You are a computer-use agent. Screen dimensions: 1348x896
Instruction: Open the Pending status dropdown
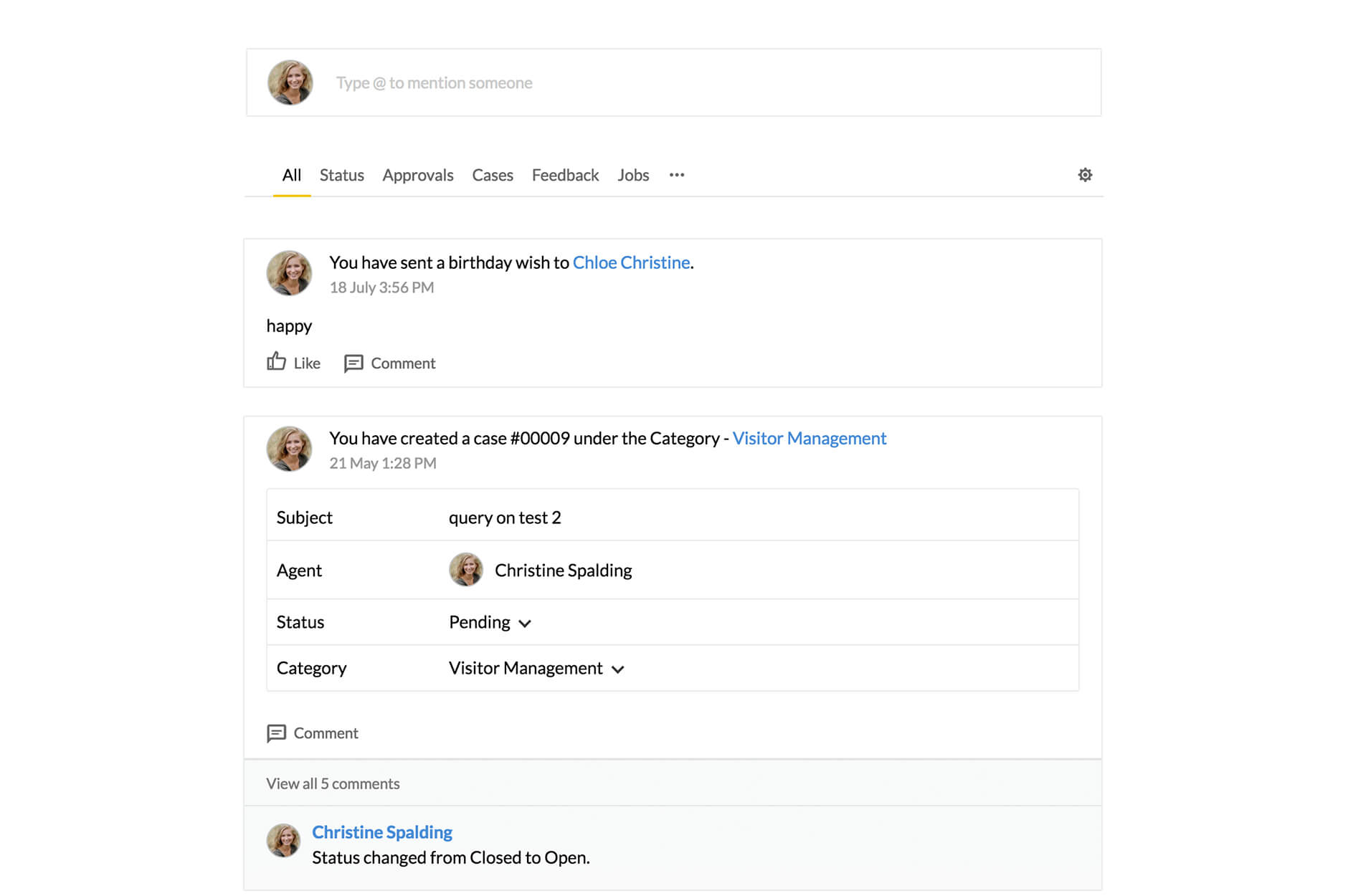point(490,622)
